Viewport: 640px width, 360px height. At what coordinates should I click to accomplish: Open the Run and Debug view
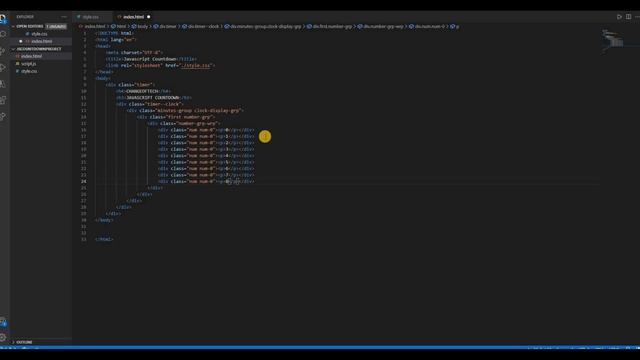coord(3,67)
